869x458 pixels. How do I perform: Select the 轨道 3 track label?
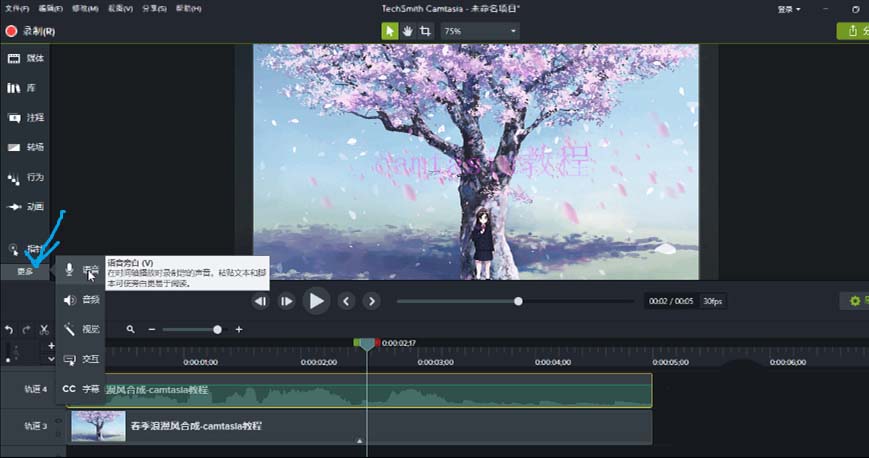(x=35, y=426)
